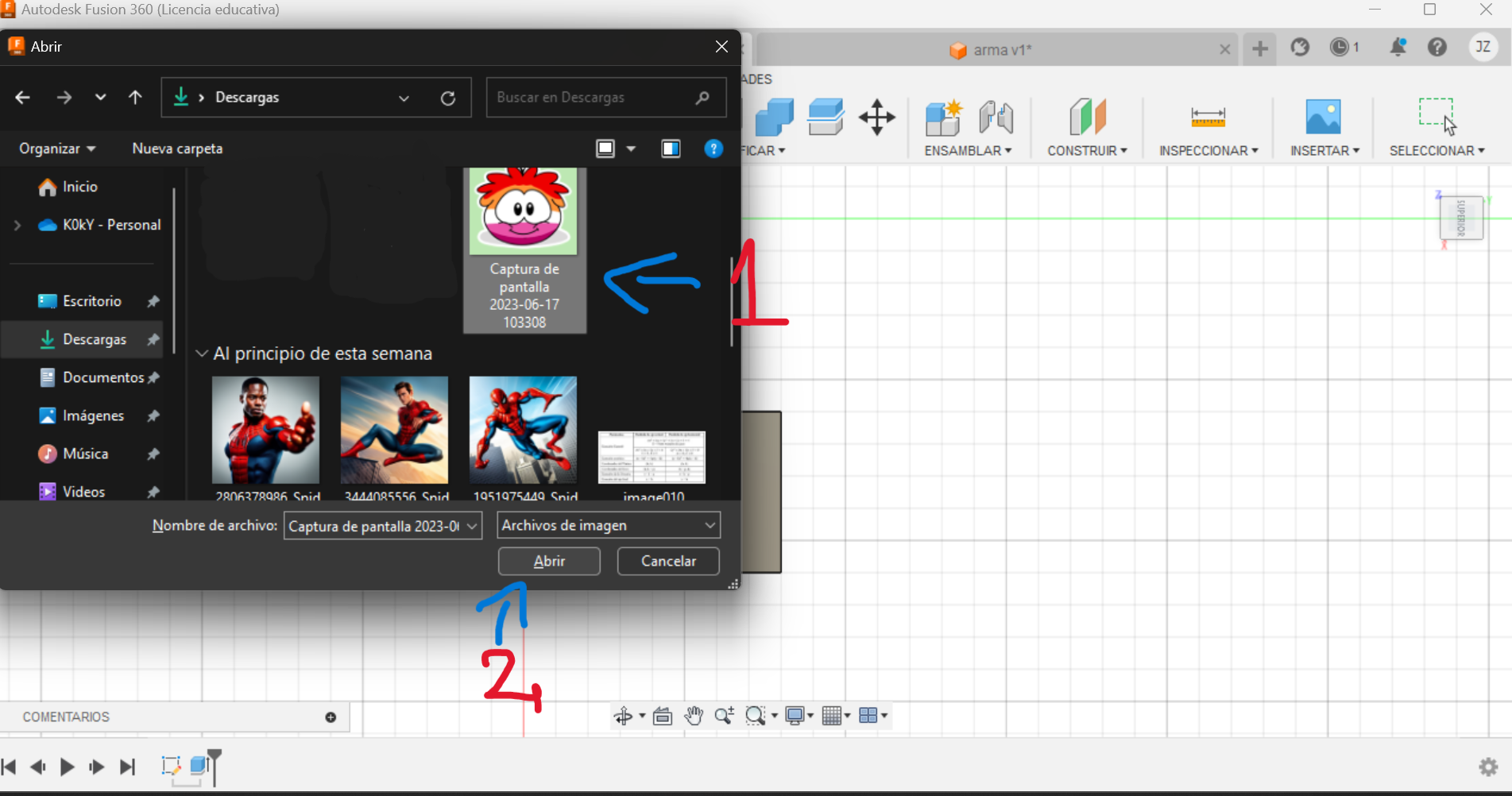Click the pin icon beside Música

(153, 454)
